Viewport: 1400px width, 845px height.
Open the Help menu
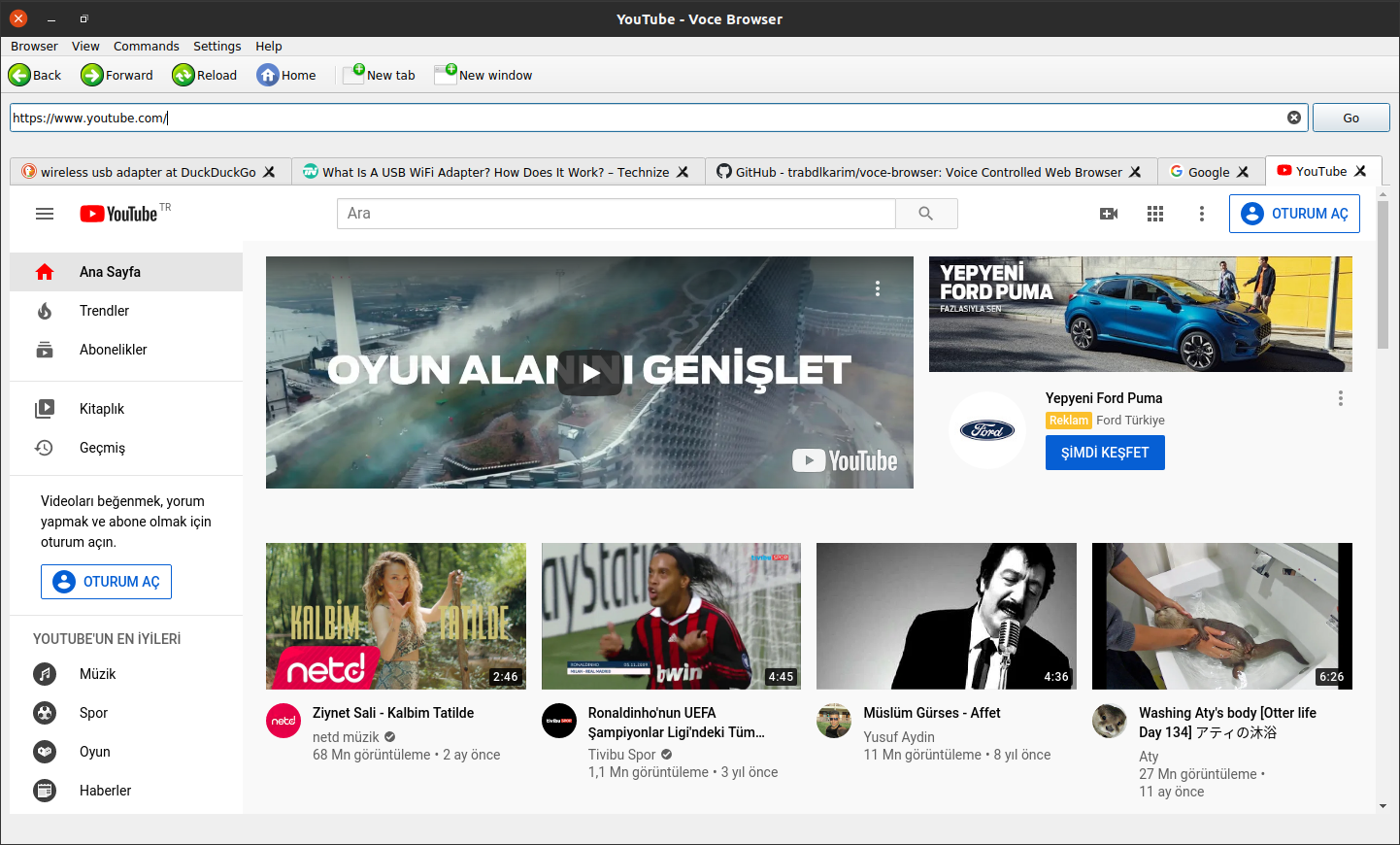(x=269, y=46)
